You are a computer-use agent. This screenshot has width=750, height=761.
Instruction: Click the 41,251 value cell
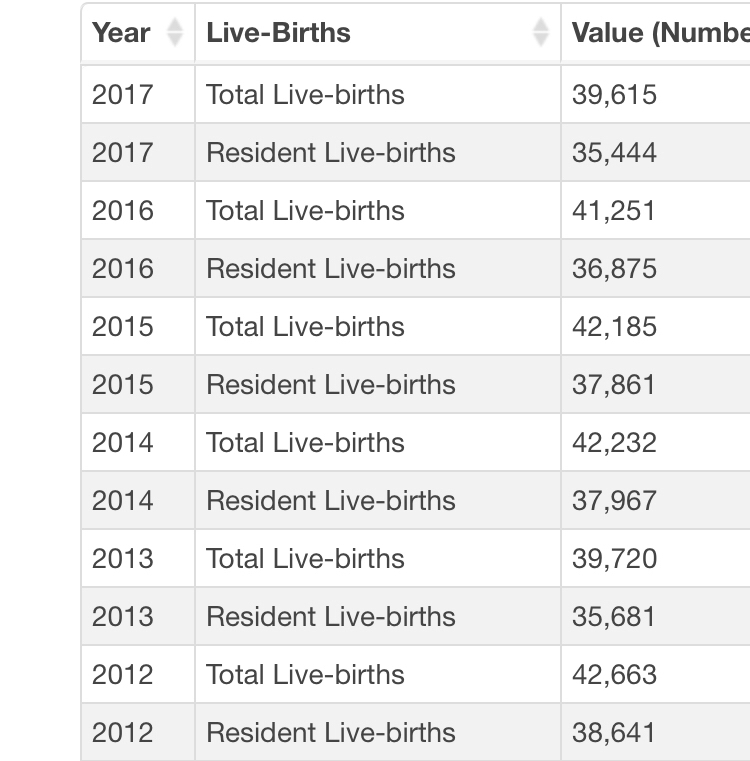[x=614, y=211]
